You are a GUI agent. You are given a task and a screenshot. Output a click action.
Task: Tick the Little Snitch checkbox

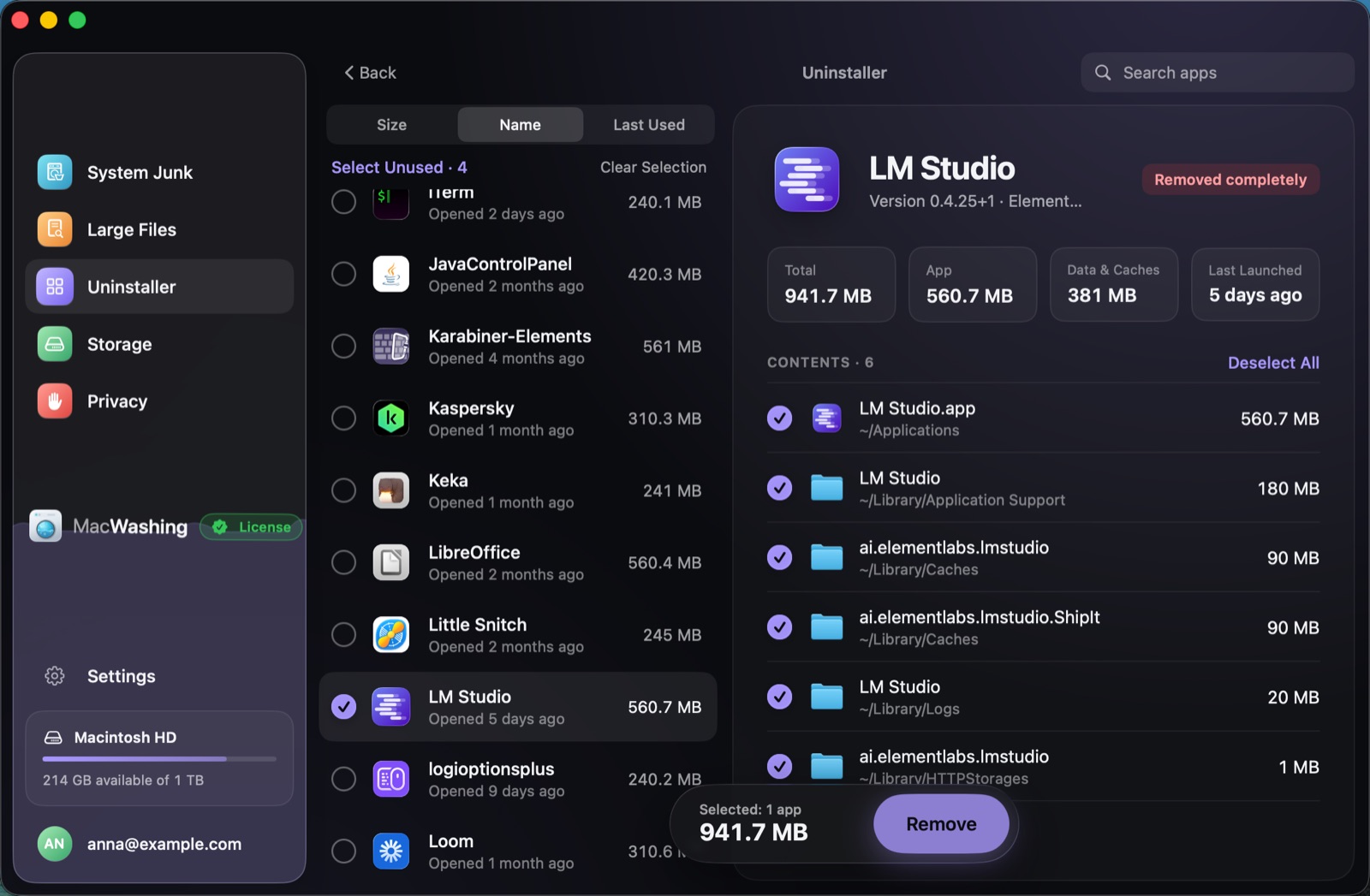[x=344, y=634]
